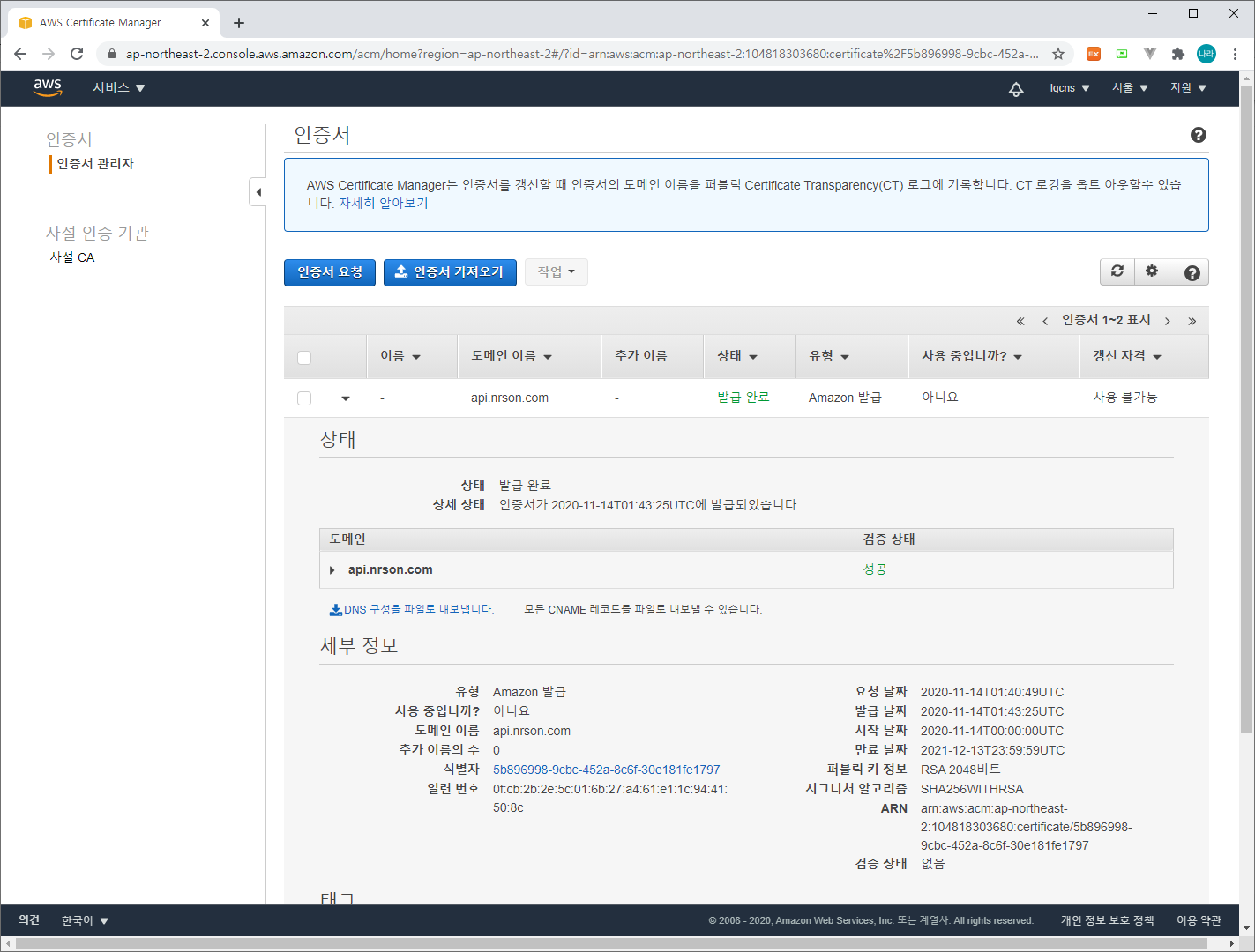Viewport: 1255px width, 952px height.
Task: Click the horizontal page scrollbar
Action: pyautogui.click(x=610, y=944)
